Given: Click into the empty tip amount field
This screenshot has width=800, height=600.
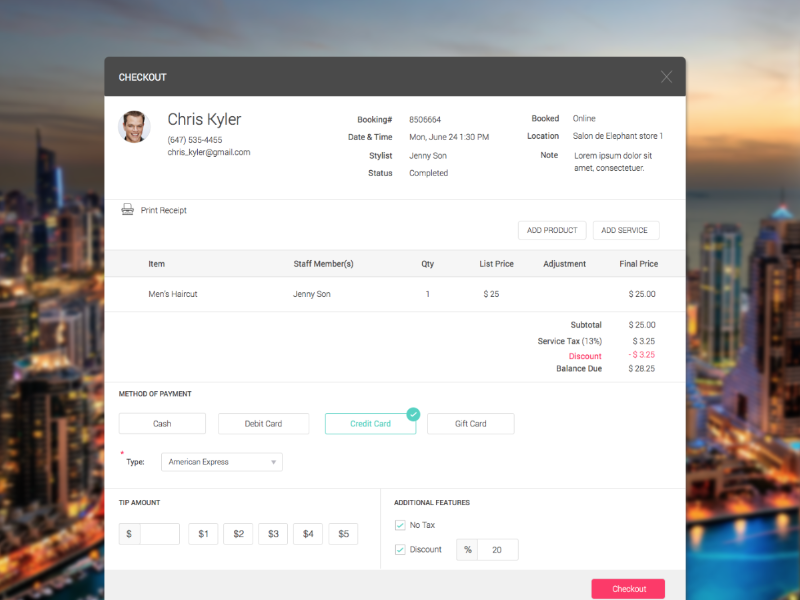Looking at the screenshot, I should pyautogui.click(x=158, y=533).
